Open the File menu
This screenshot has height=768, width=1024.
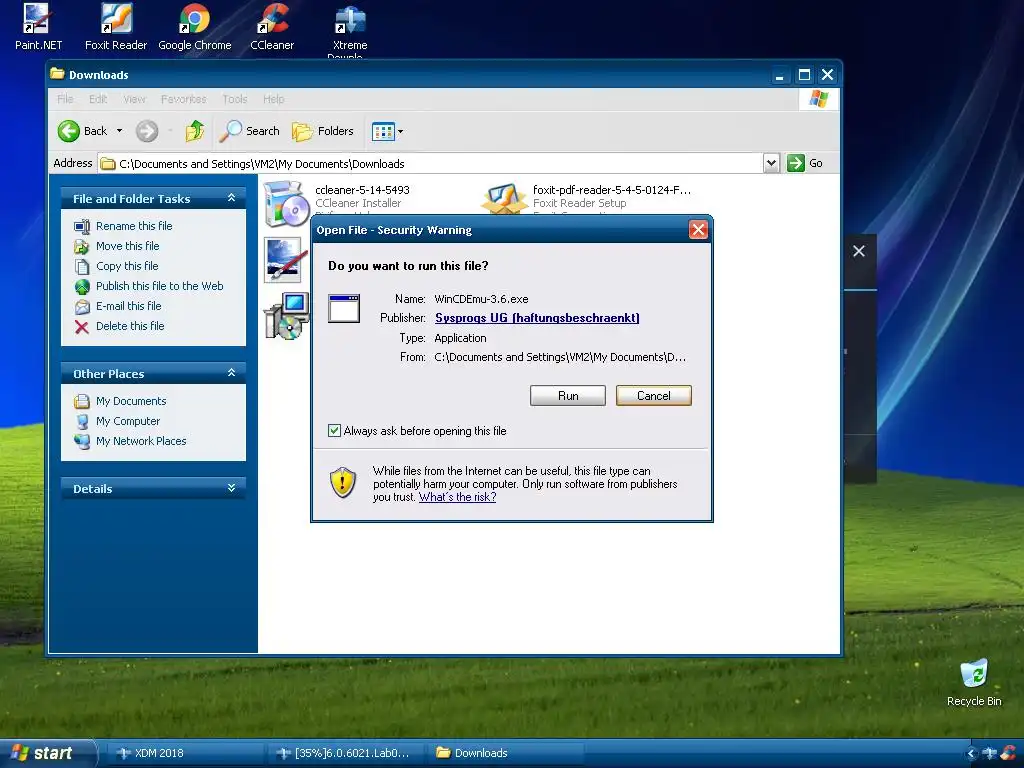pyautogui.click(x=65, y=99)
